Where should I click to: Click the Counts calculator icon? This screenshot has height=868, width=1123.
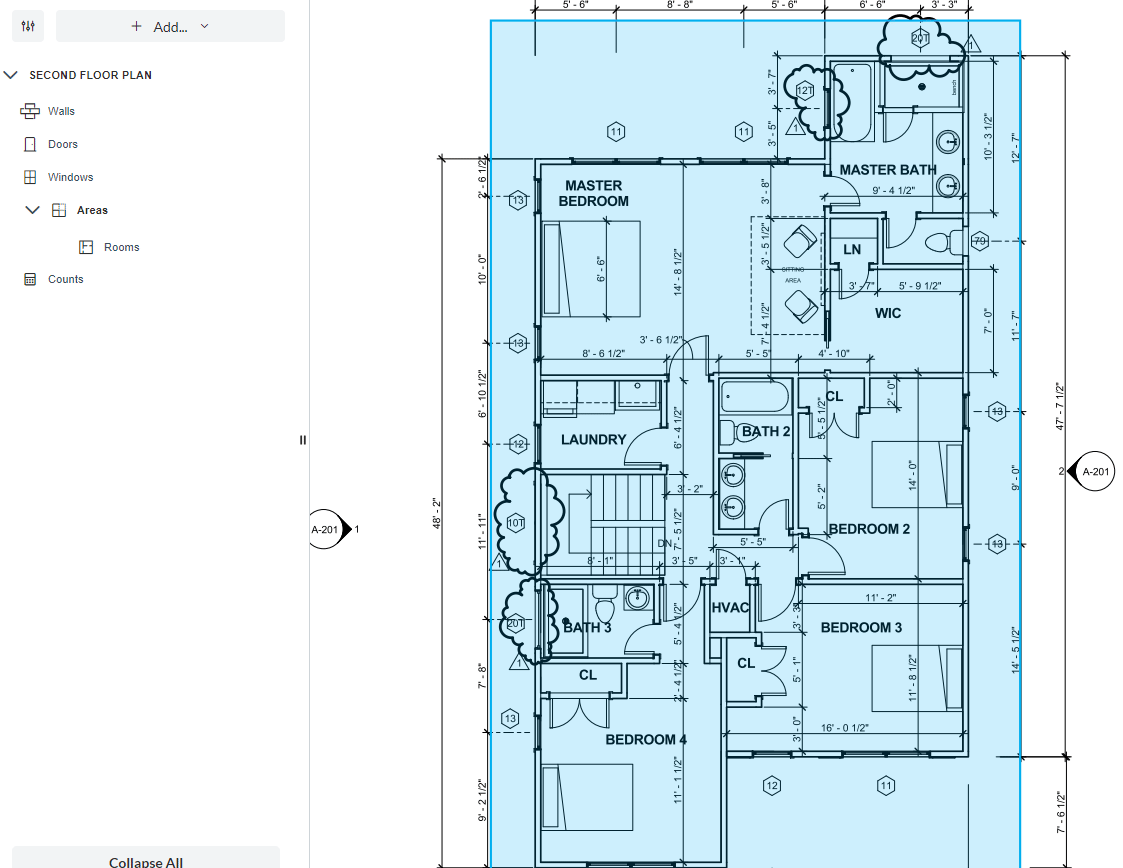pyautogui.click(x=29, y=279)
